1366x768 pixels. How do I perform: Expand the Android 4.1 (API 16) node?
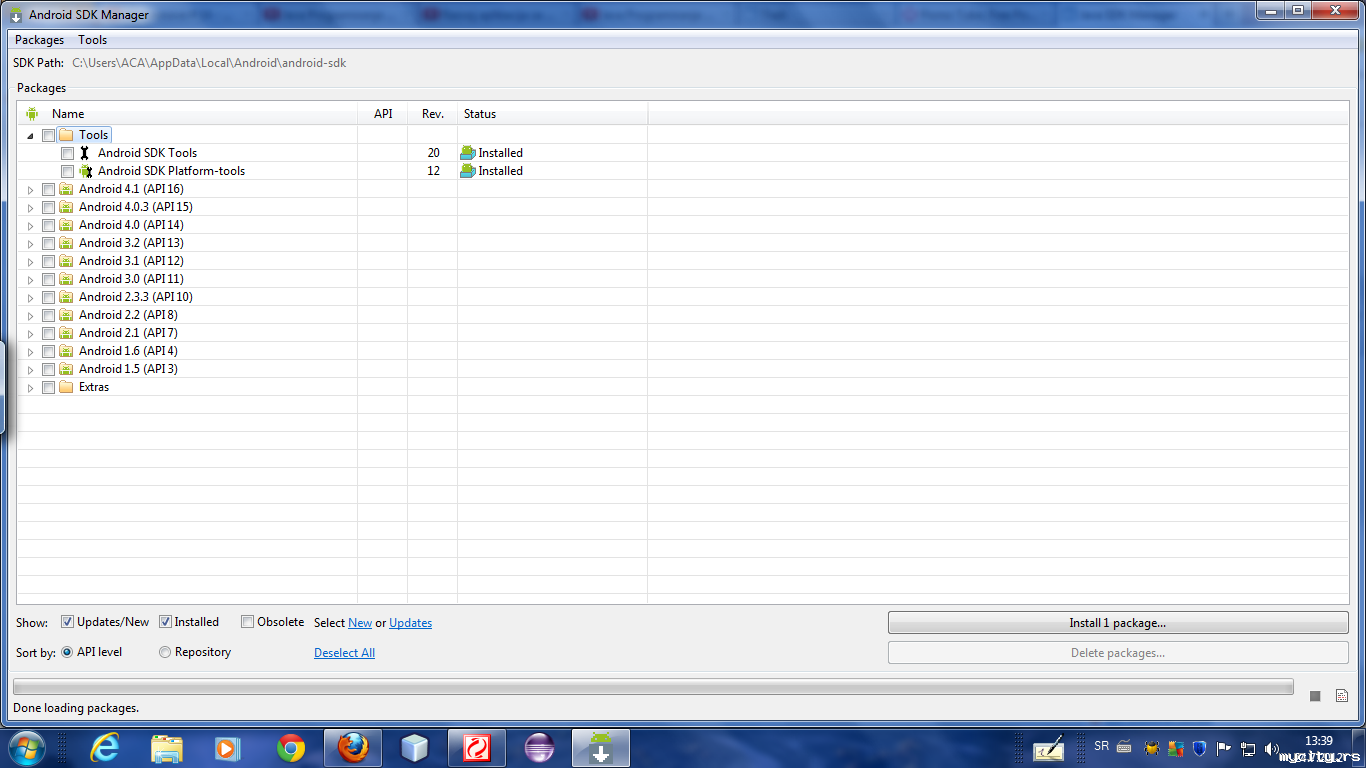tap(30, 190)
